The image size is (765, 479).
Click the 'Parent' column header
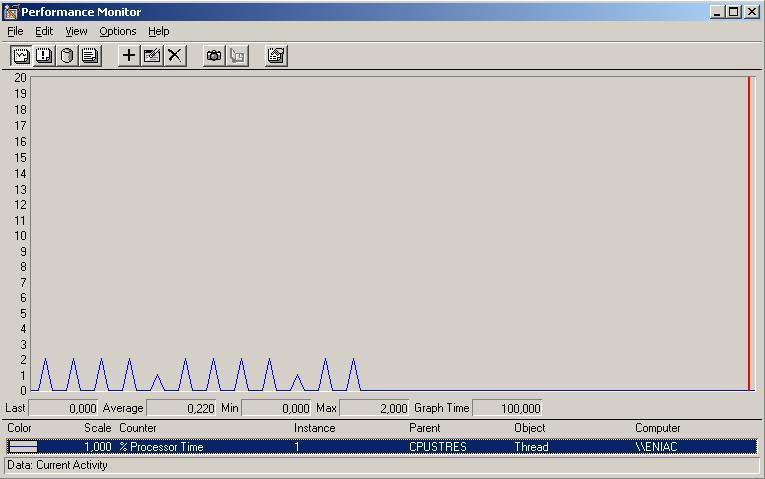coord(424,428)
